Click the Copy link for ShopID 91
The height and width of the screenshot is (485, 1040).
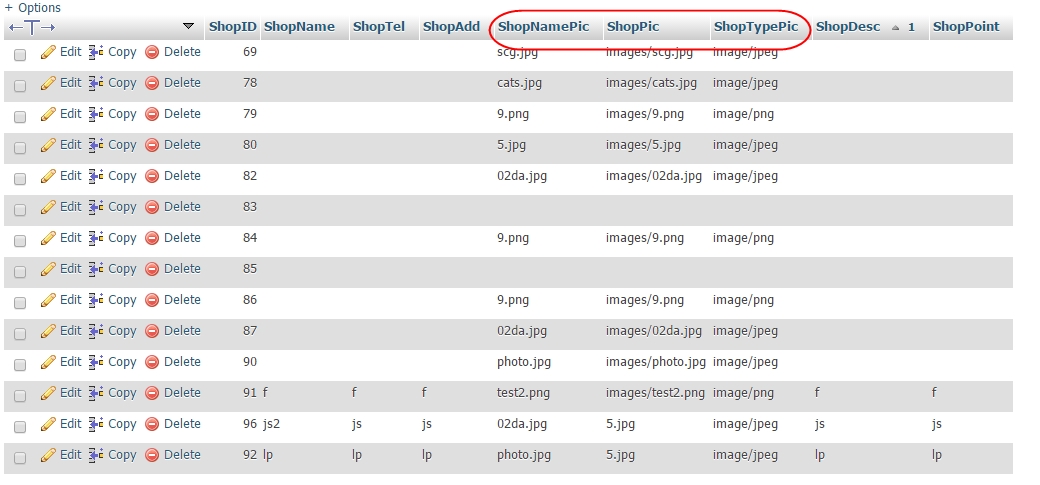click(122, 393)
